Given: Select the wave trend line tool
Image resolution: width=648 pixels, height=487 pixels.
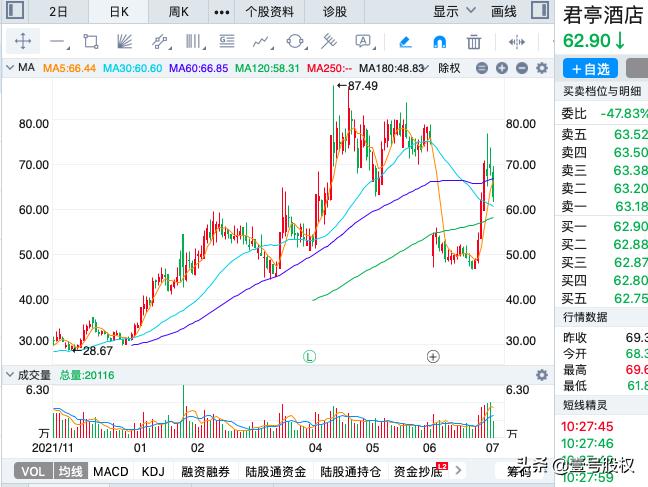Looking at the screenshot, I should [x=262, y=42].
